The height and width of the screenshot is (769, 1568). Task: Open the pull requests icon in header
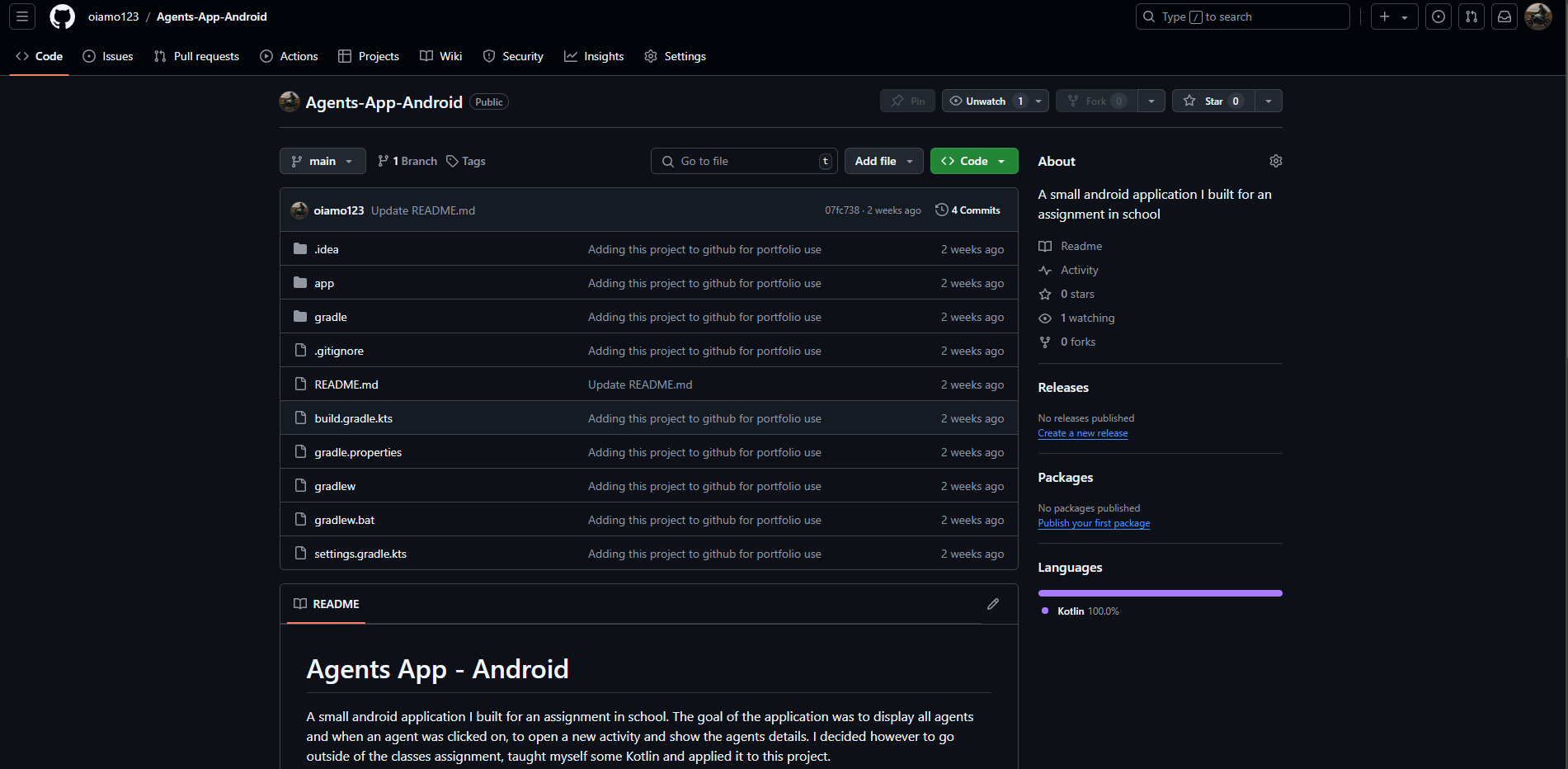(x=1471, y=17)
